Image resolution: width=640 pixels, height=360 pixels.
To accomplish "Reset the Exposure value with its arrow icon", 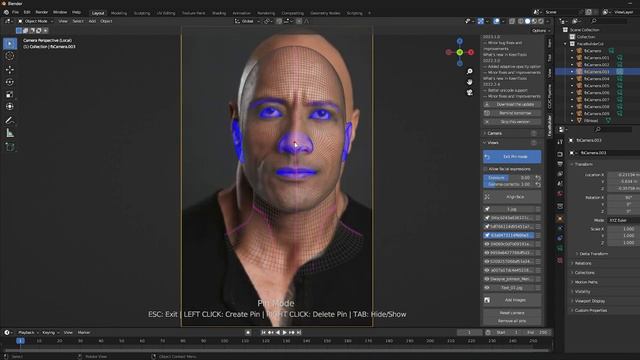I will pos(538,178).
